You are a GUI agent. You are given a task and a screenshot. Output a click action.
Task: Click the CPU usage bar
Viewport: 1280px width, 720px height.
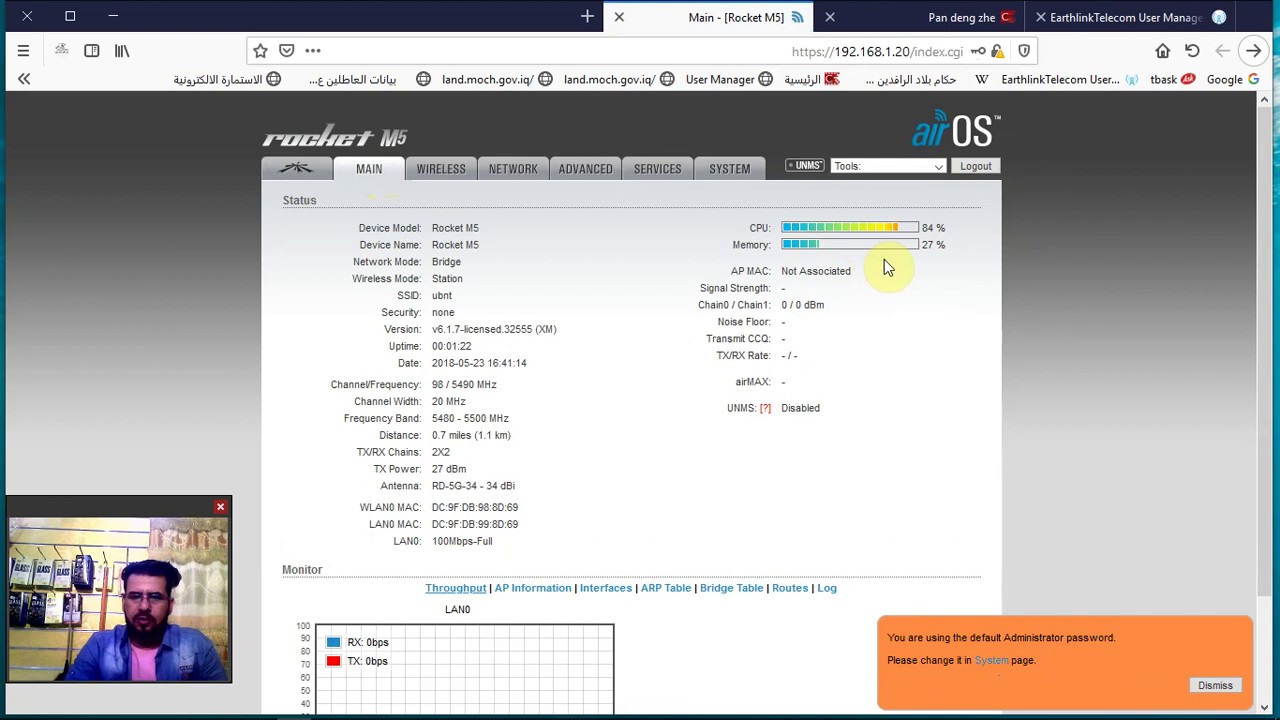click(x=850, y=228)
